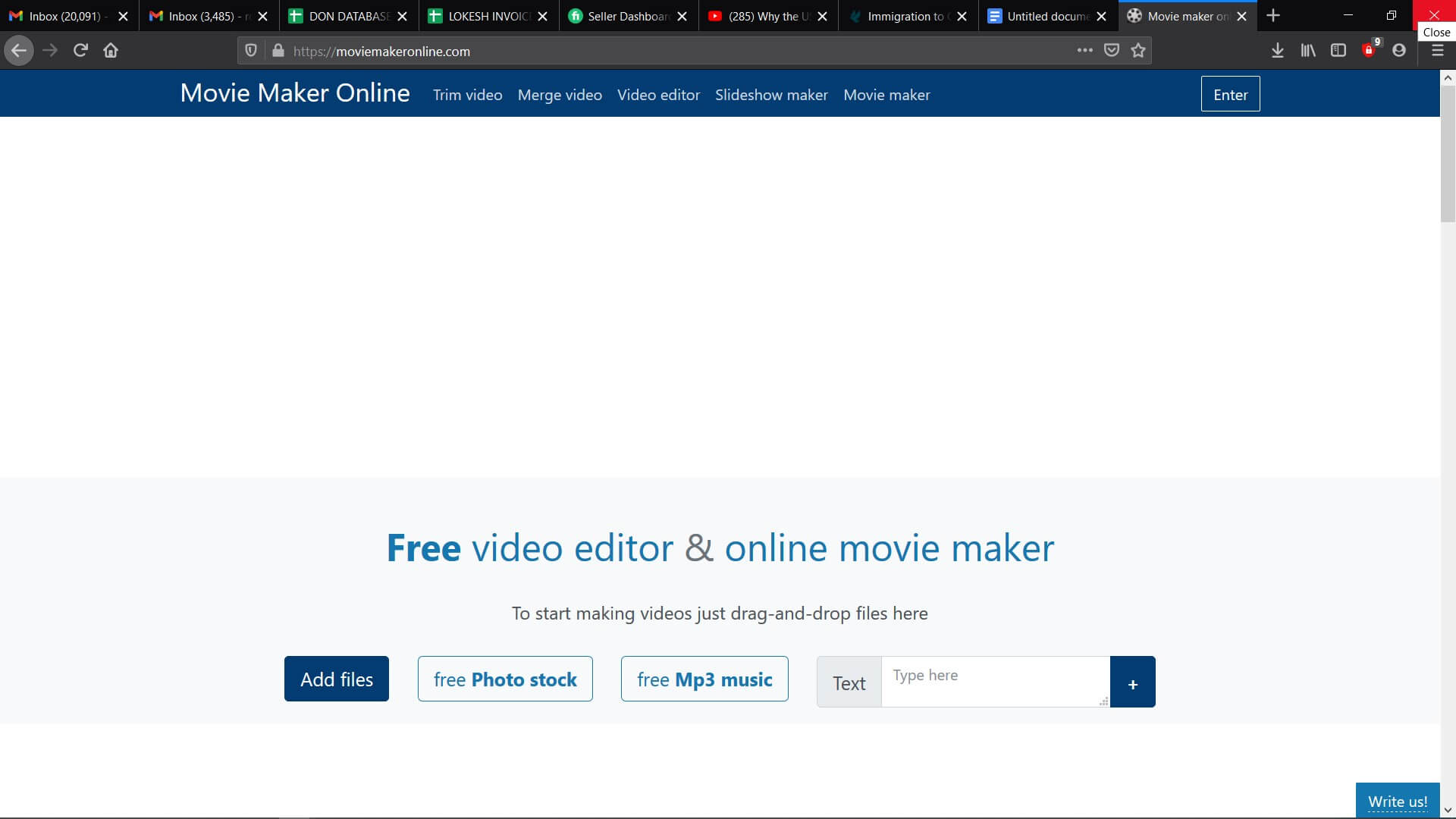The width and height of the screenshot is (1456, 819).
Task: Open the Trim video menu link
Action: (467, 95)
